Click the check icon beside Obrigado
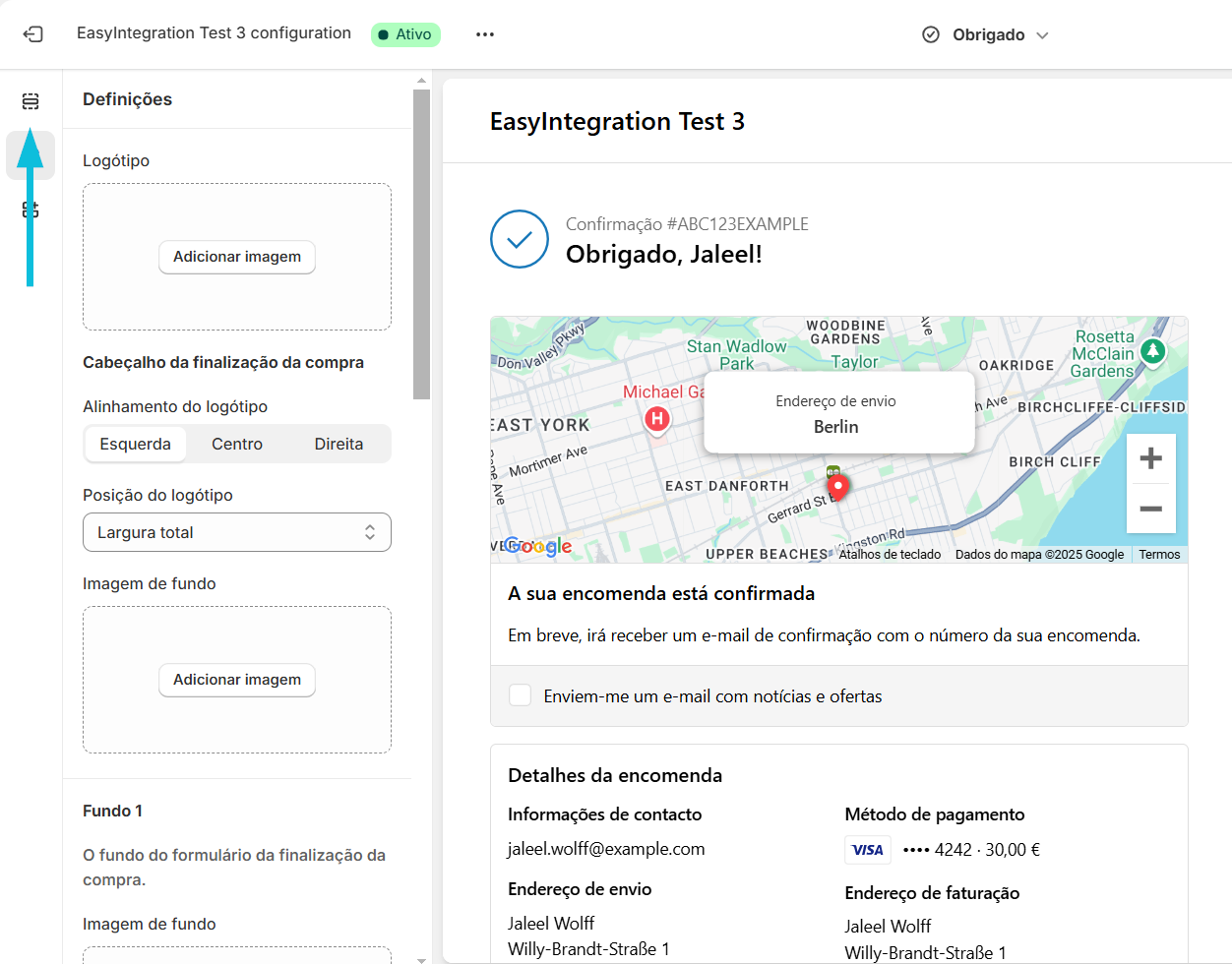This screenshot has width=1232, height=964. [931, 34]
